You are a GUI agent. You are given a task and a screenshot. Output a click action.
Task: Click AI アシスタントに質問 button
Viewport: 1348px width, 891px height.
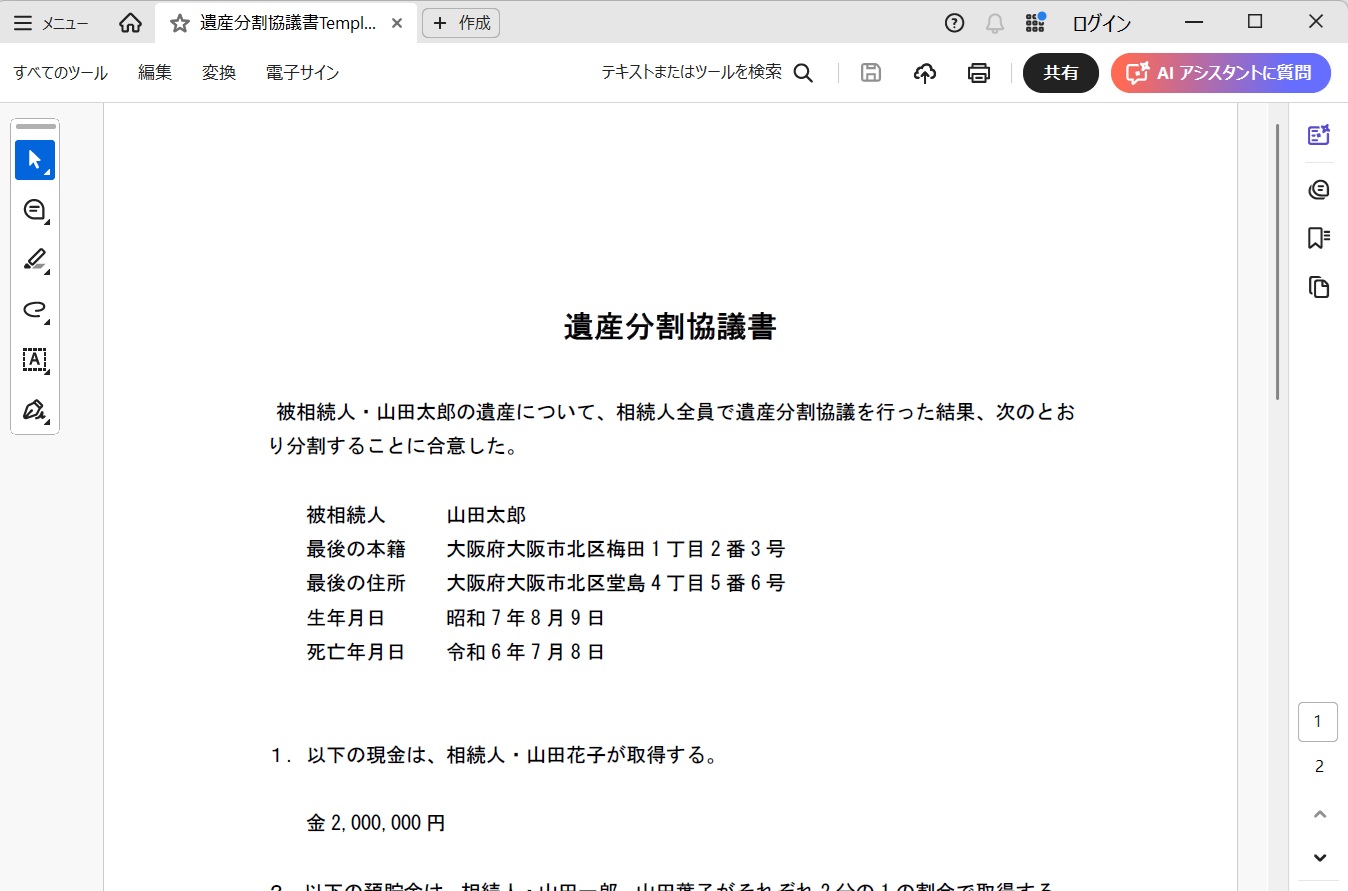tap(1220, 73)
